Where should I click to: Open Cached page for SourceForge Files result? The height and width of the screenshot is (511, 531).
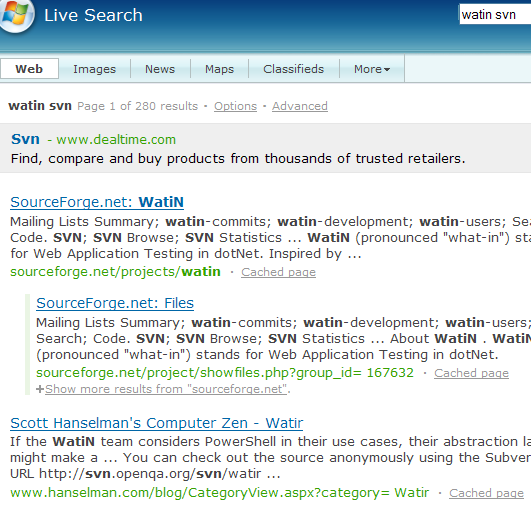pyautogui.click(x=471, y=373)
